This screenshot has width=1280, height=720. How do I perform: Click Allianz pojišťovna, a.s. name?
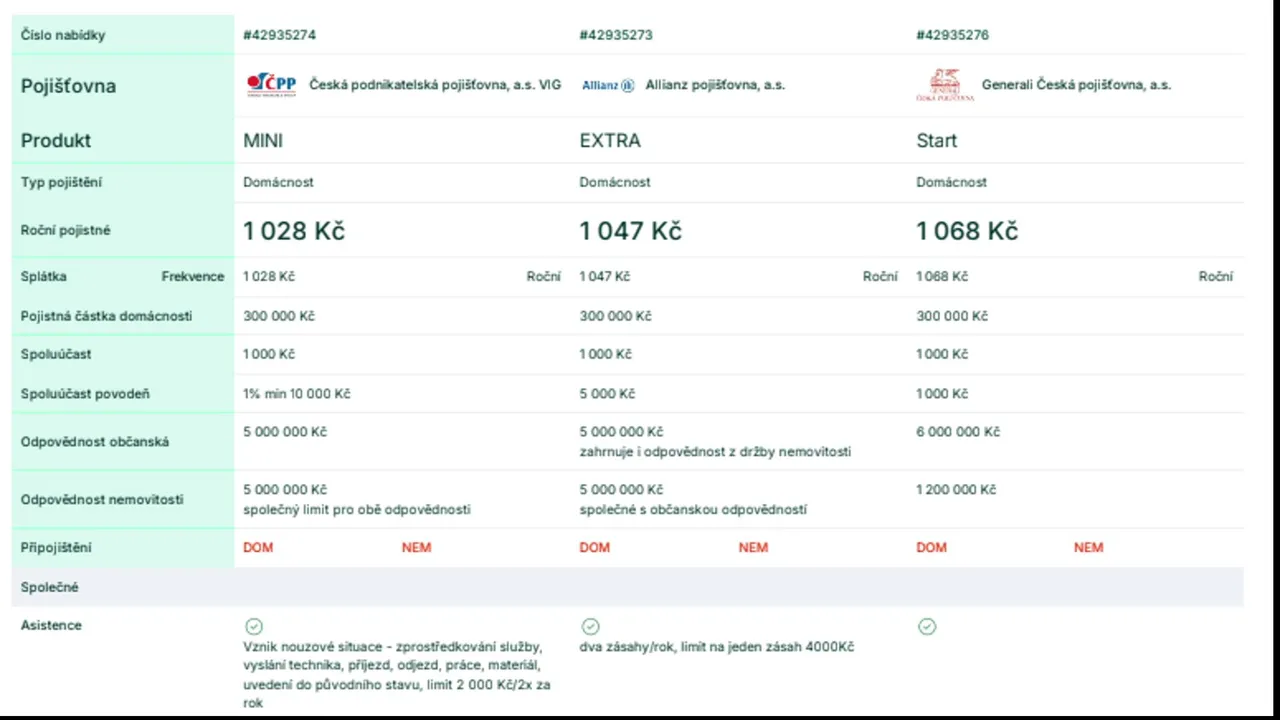(x=715, y=85)
